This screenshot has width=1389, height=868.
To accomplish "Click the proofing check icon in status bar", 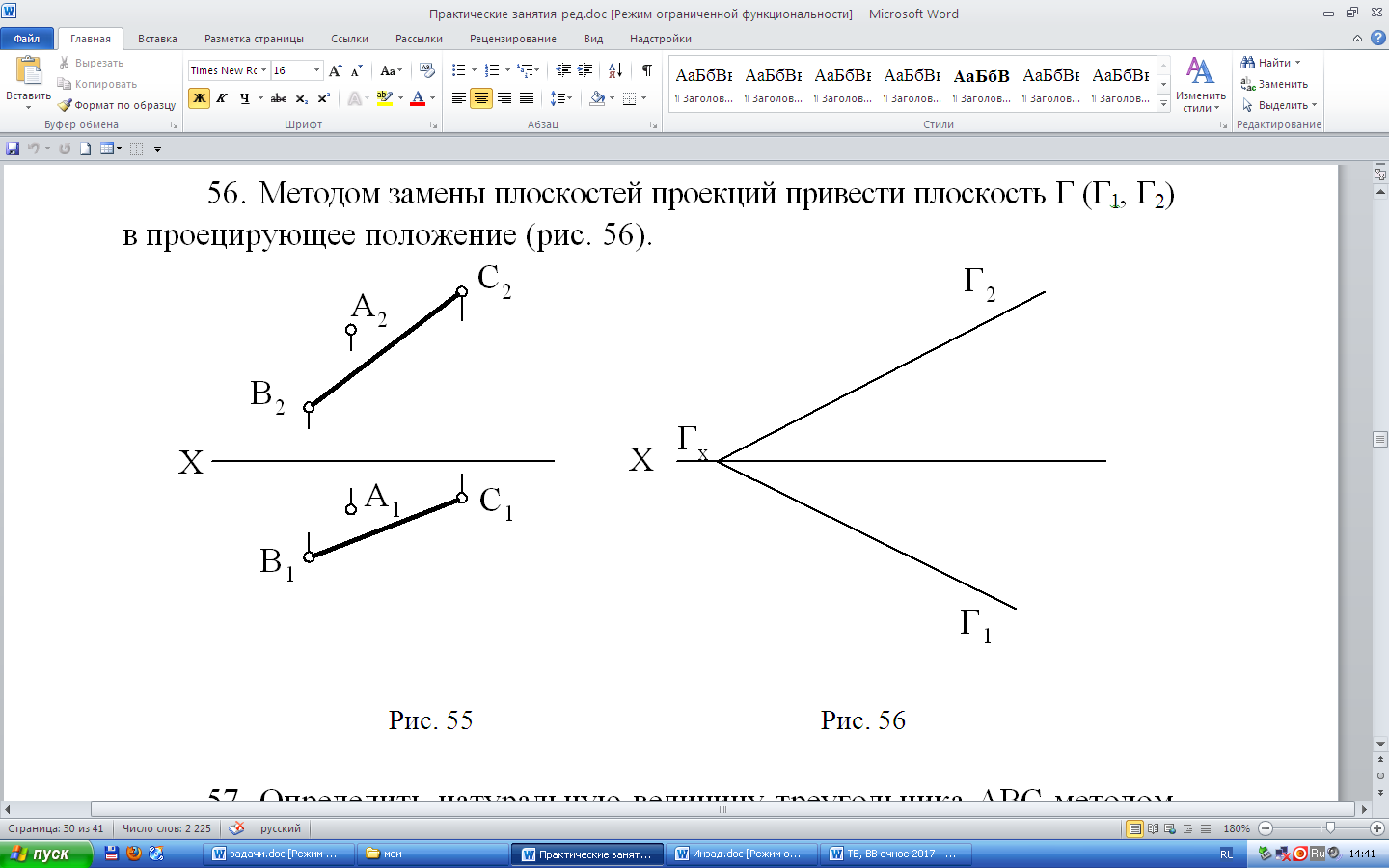I will click(x=237, y=828).
